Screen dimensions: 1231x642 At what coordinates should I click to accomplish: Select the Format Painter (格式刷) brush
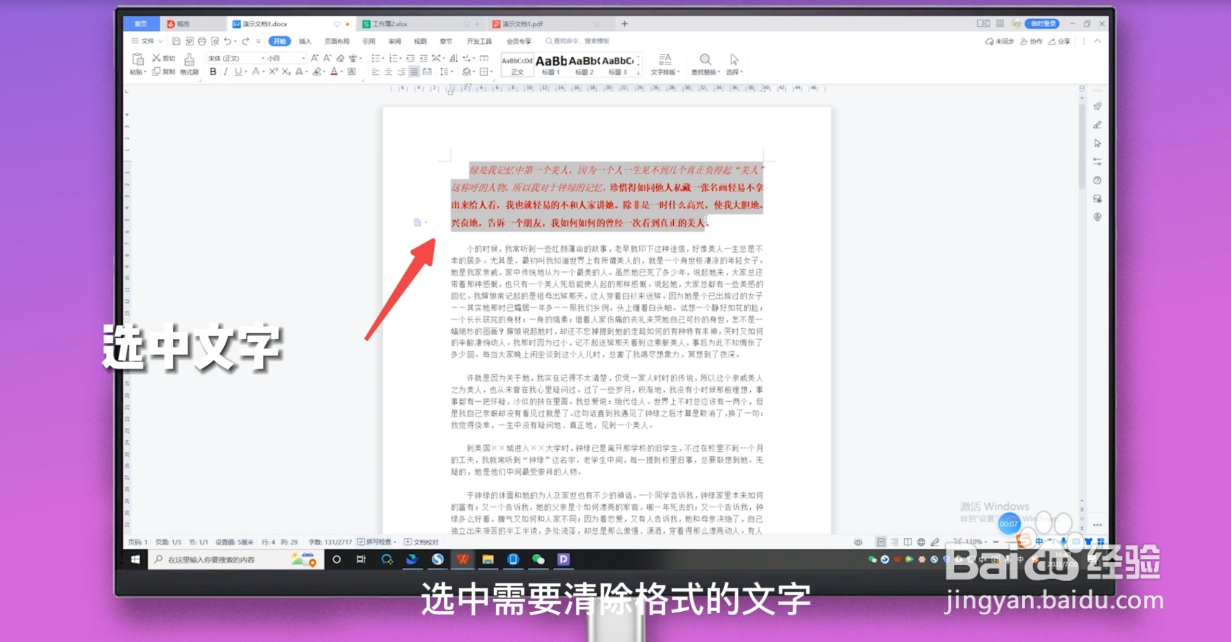(x=189, y=59)
